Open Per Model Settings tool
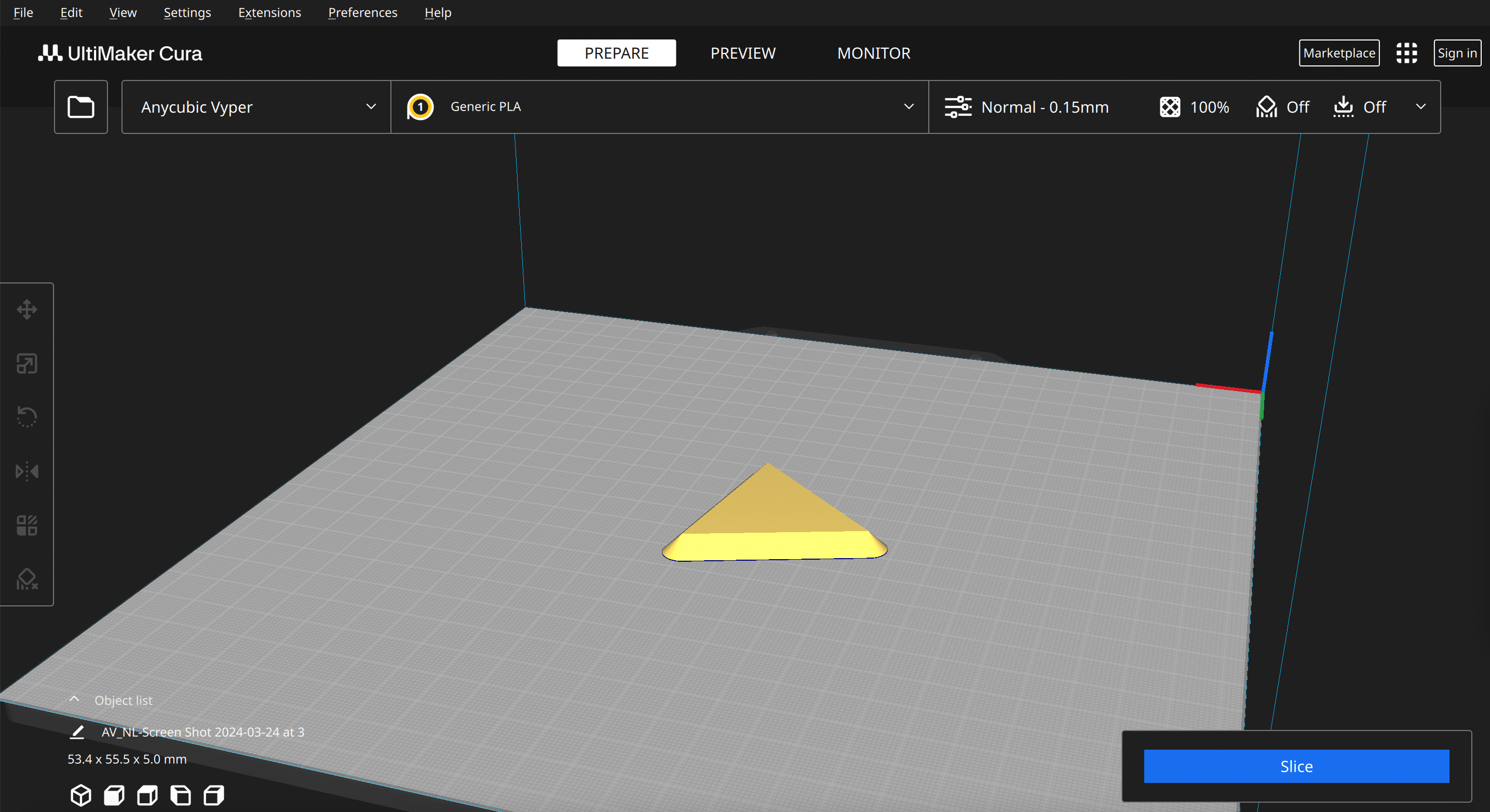Screen dimensions: 1490x812 tap(27, 525)
